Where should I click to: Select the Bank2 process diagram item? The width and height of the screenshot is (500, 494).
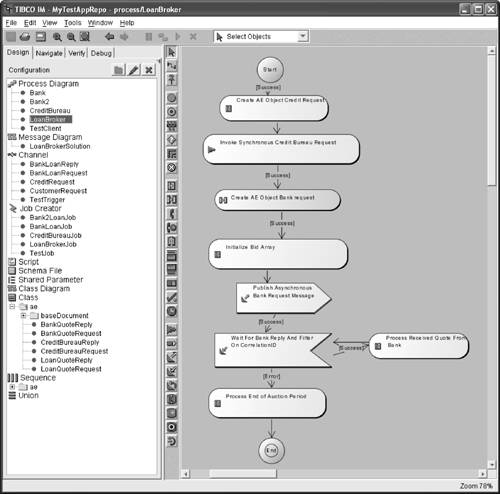coord(39,102)
